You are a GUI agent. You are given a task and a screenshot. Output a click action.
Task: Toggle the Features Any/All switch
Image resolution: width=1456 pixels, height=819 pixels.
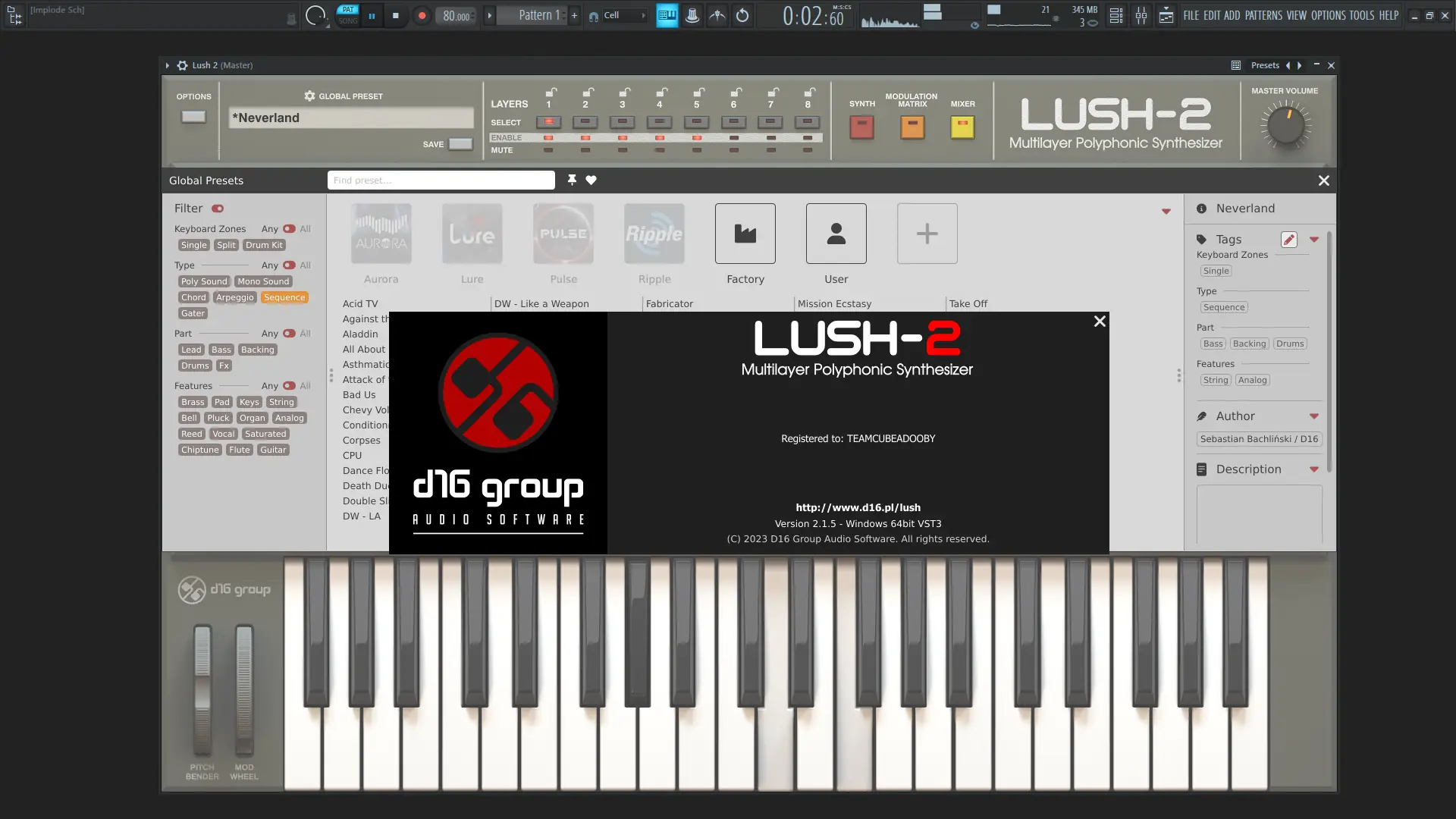[x=289, y=386]
